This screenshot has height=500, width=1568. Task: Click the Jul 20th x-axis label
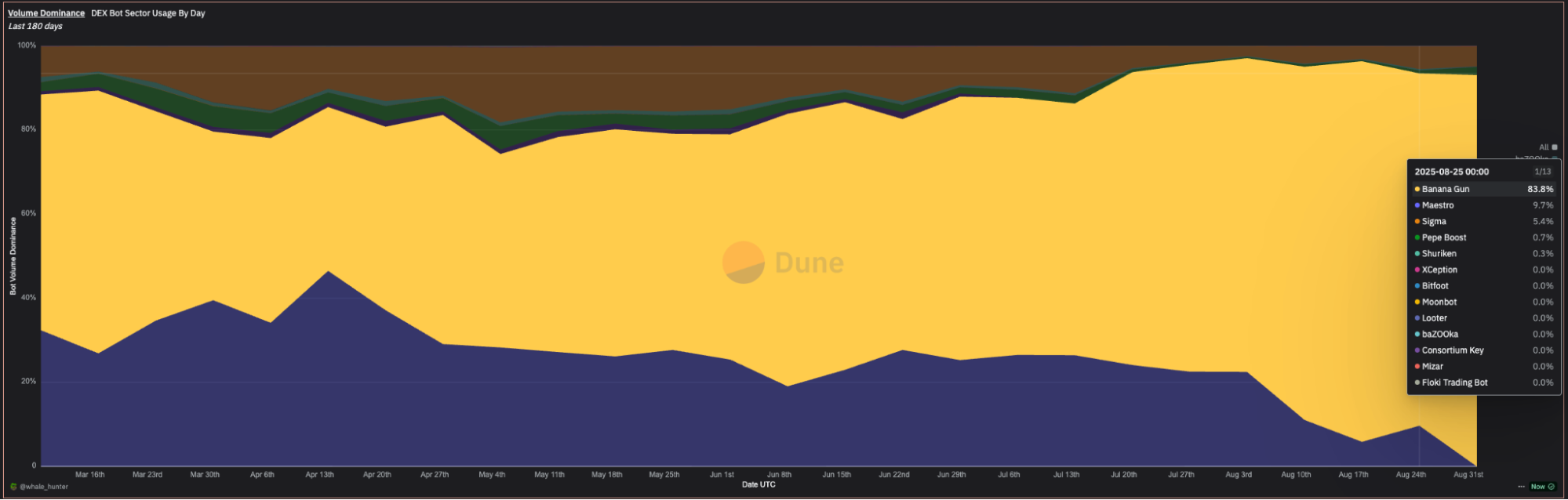[1123, 475]
